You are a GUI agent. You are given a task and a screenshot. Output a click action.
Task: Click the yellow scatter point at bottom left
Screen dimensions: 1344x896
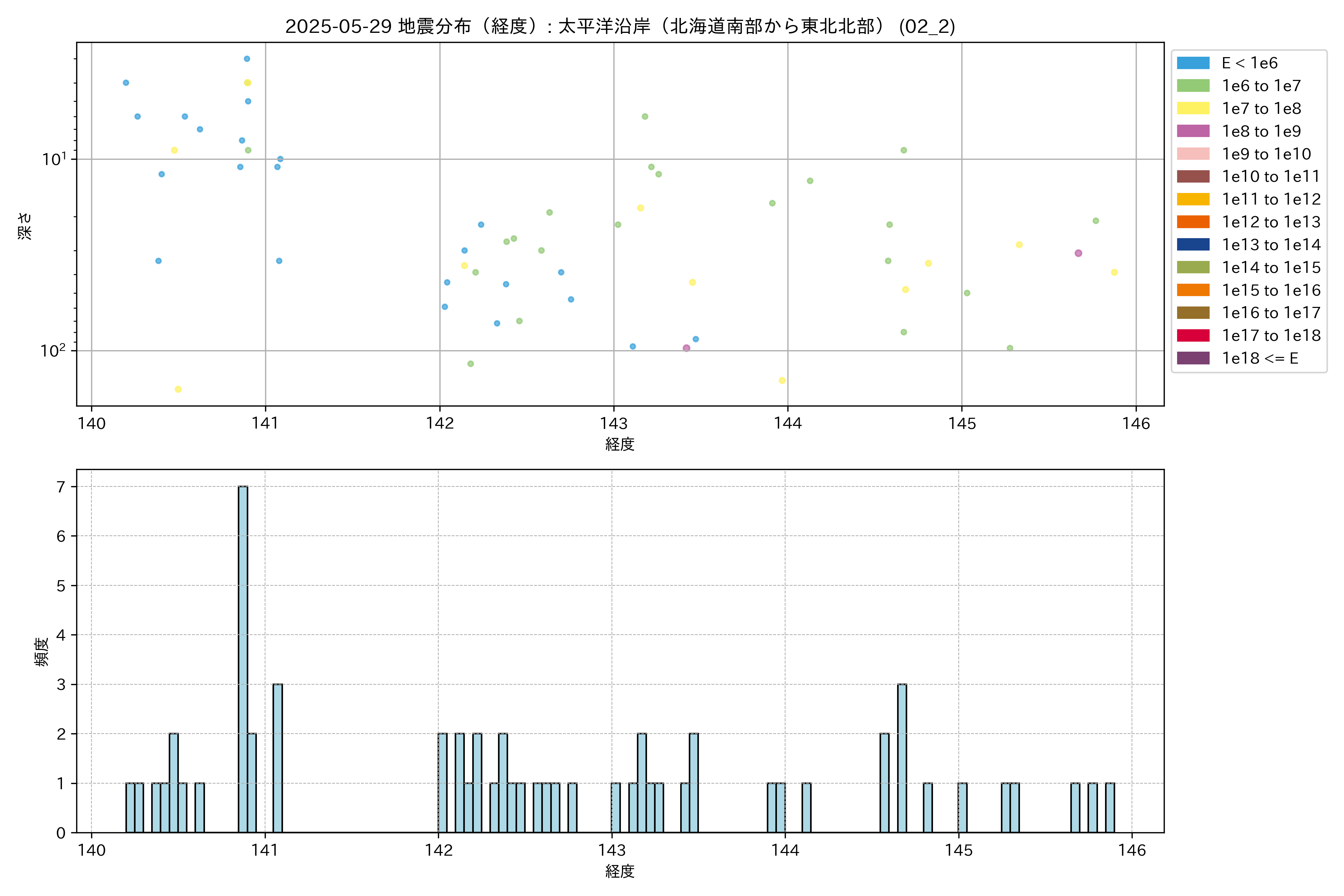(178, 389)
